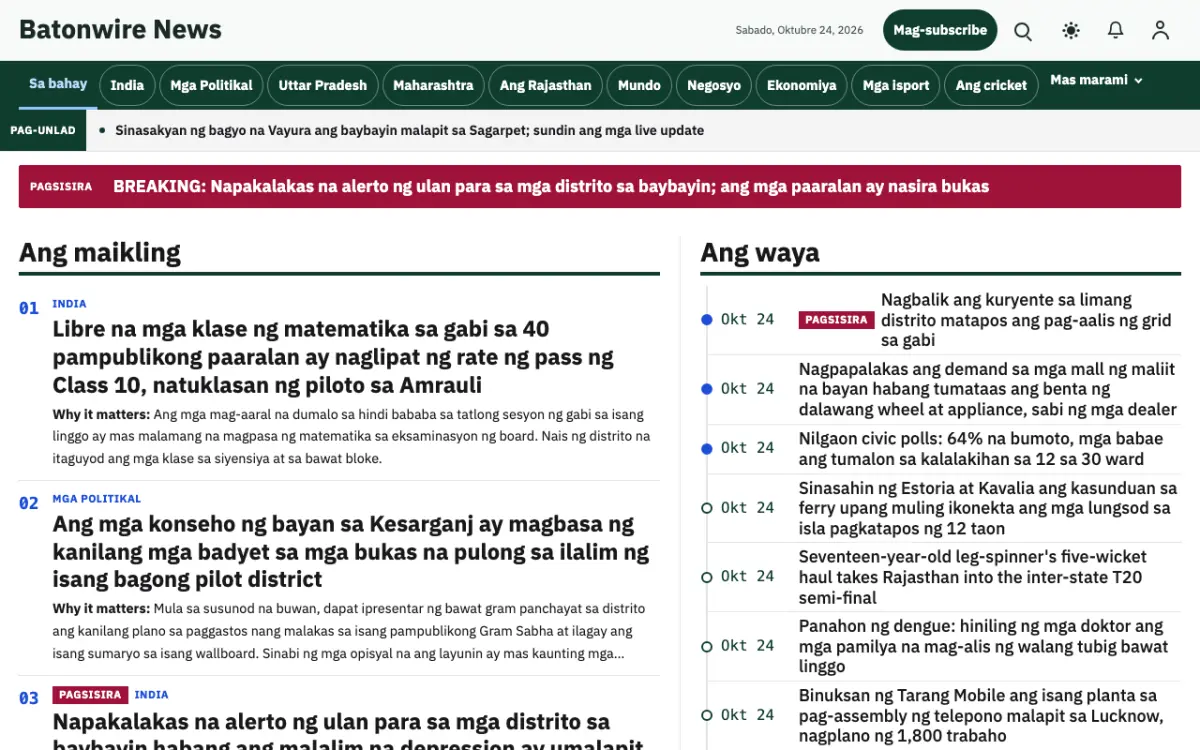
Task: Open the Negosyo section
Action: (714, 85)
